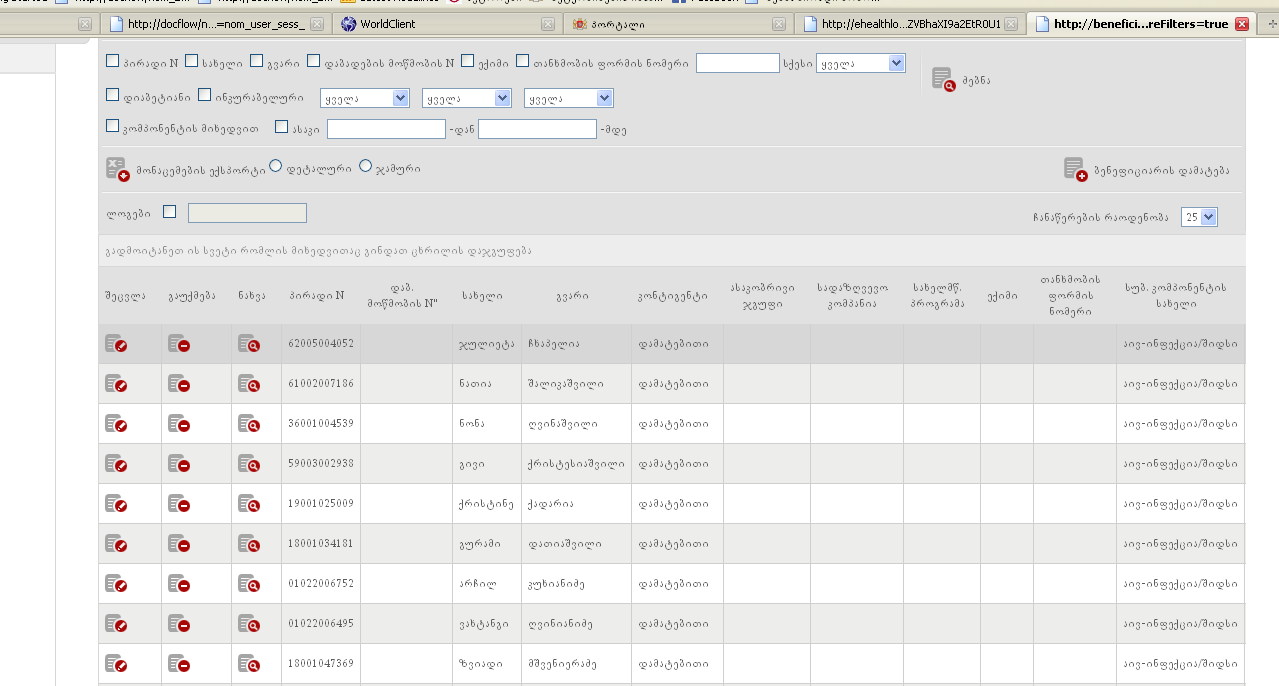The height and width of the screenshot is (686, 1279).
Task: Open the ჩანაწერების რაოდენობა dropdown showing 25
Action: coord(1199,217)
